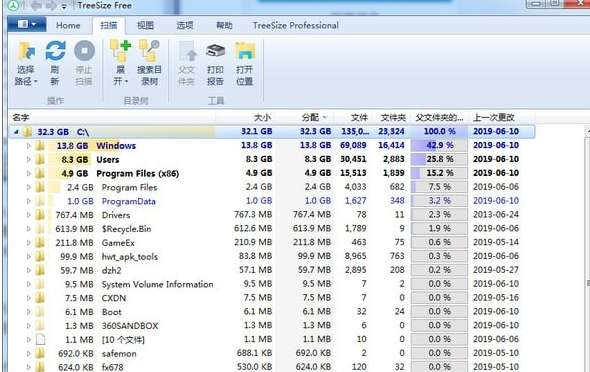
Task: Select the 扫描 (Scan) ribbon tab
Action: pyautogui.click(x=109, y=26)
